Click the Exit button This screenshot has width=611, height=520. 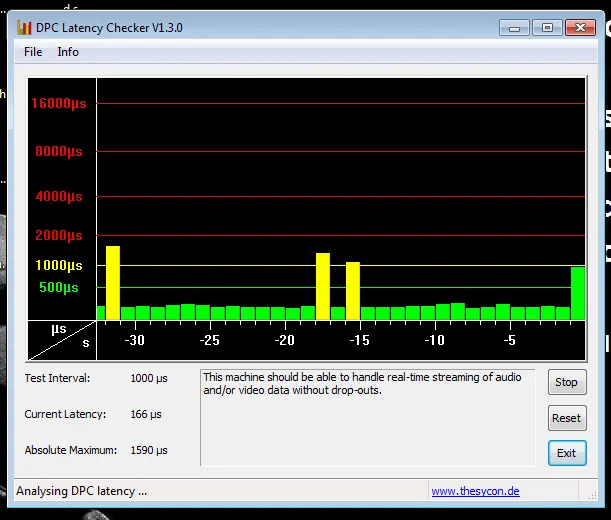click(x=566, y=453)
